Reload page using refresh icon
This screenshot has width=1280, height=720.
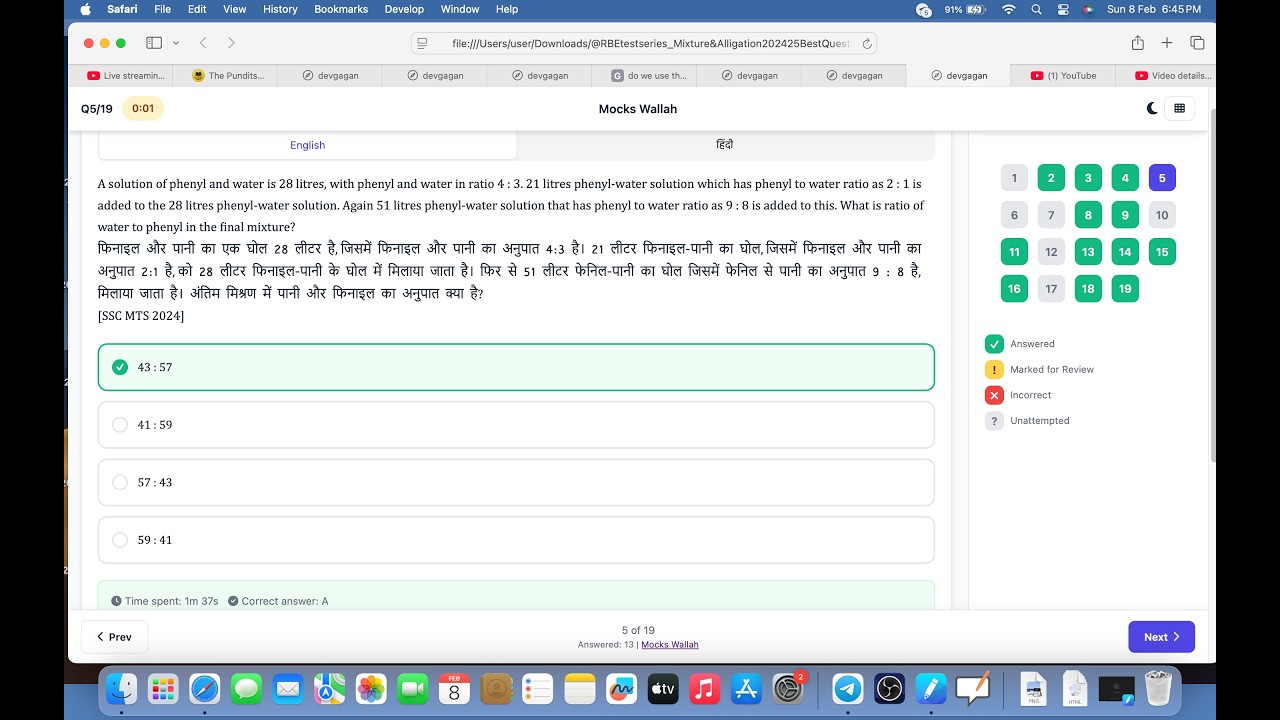click(x=867, y=43)
